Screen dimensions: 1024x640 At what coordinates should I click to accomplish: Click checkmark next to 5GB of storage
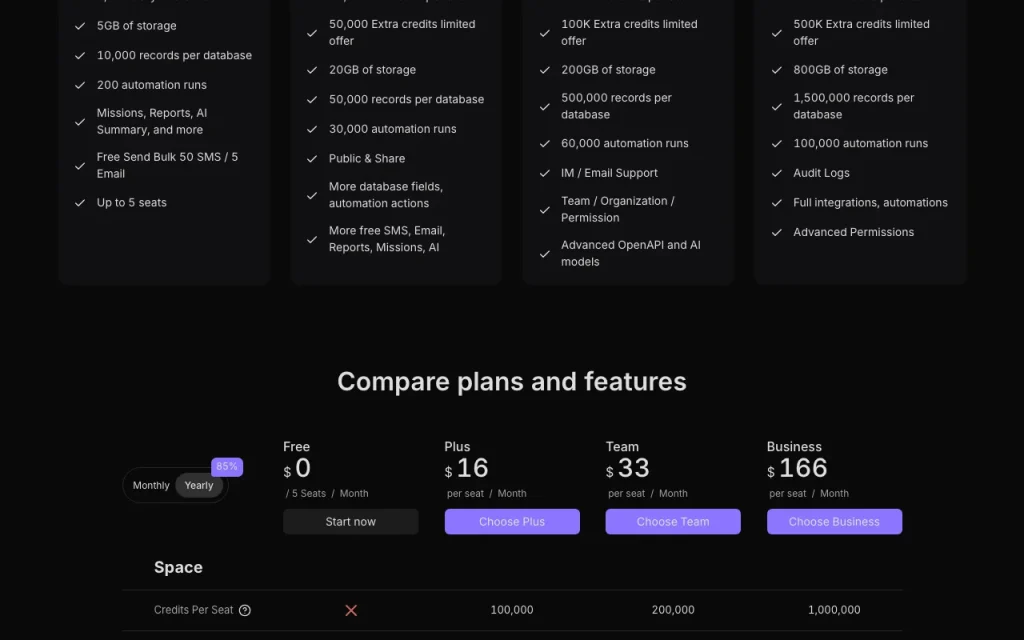click(80, 26)
